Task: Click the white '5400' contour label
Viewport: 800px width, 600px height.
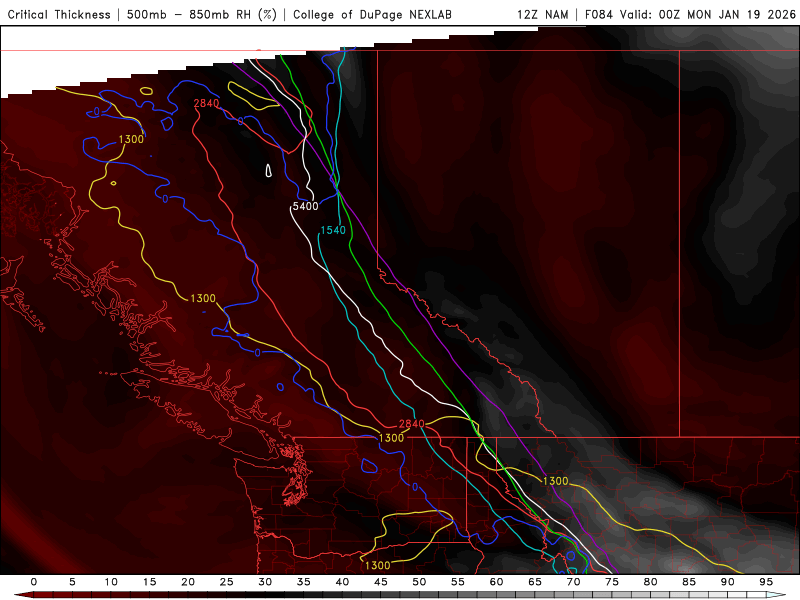Action: [305, 206]
